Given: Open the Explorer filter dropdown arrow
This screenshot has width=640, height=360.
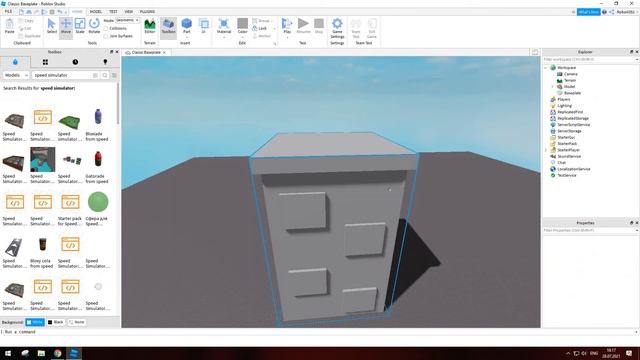Looking at the screenshot, I should (x=637, y=60).
